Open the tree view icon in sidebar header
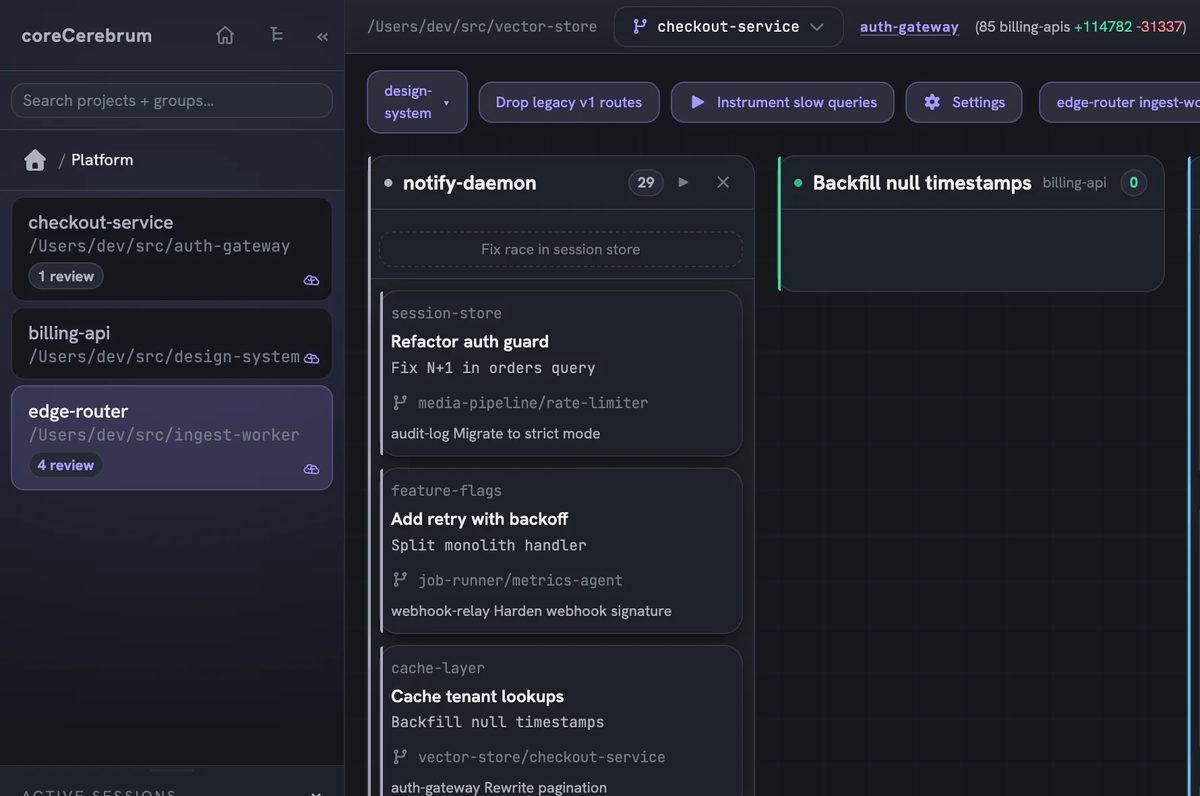1200x796 pixels. [276, 36]
